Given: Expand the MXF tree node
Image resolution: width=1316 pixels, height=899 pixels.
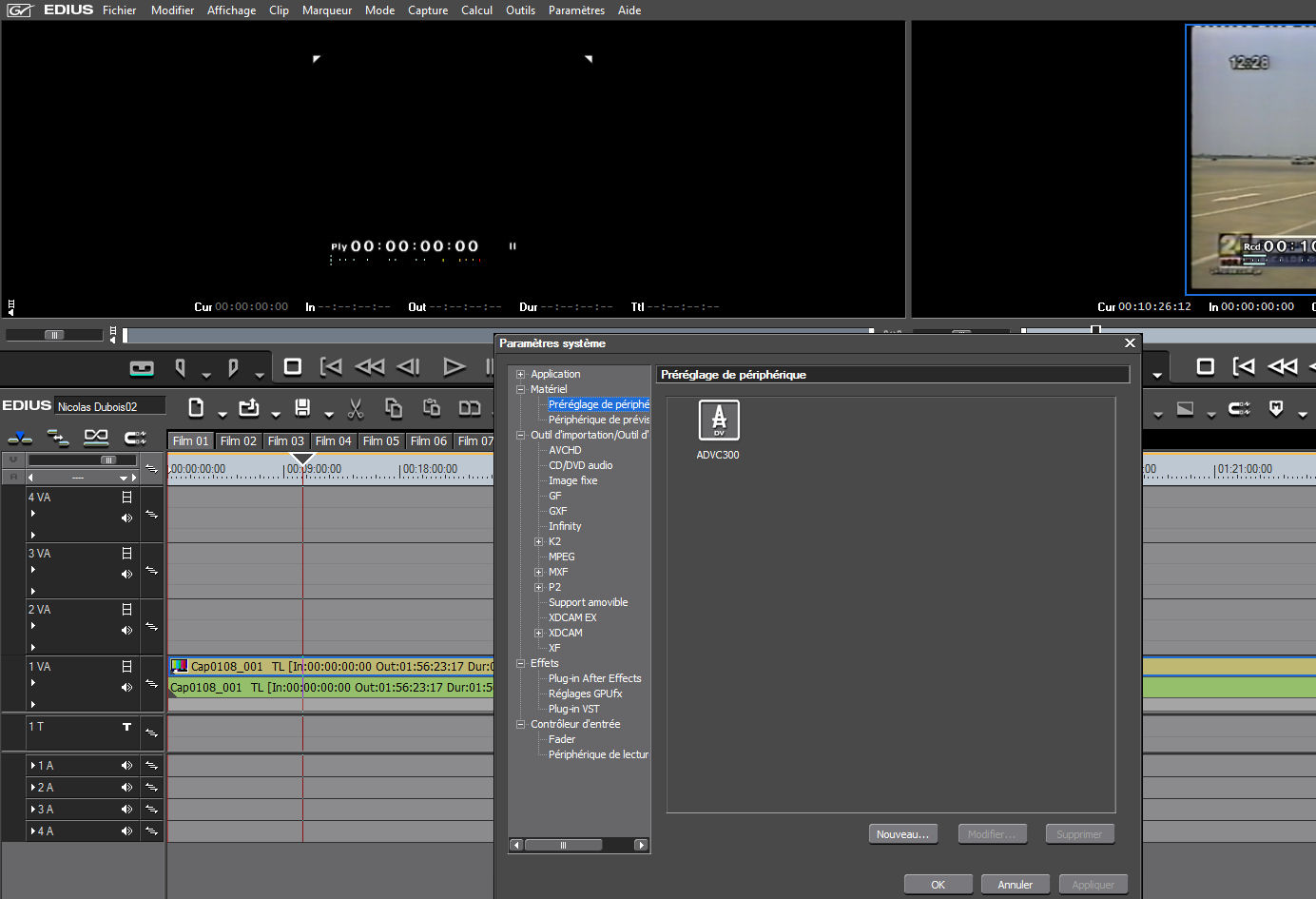Looking at the screenshot, I should [x=539, y=572].
